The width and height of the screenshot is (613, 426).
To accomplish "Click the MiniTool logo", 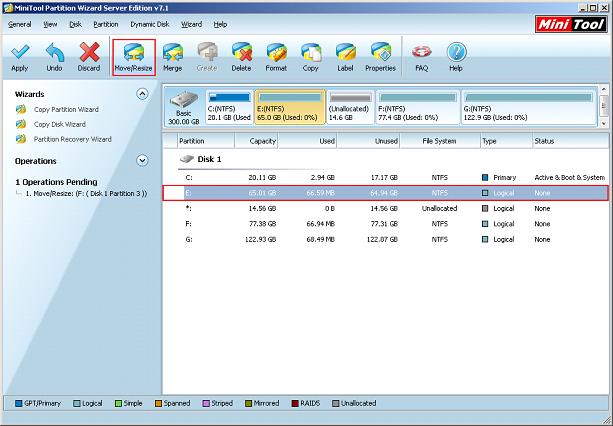I will (x=571, y=25).
